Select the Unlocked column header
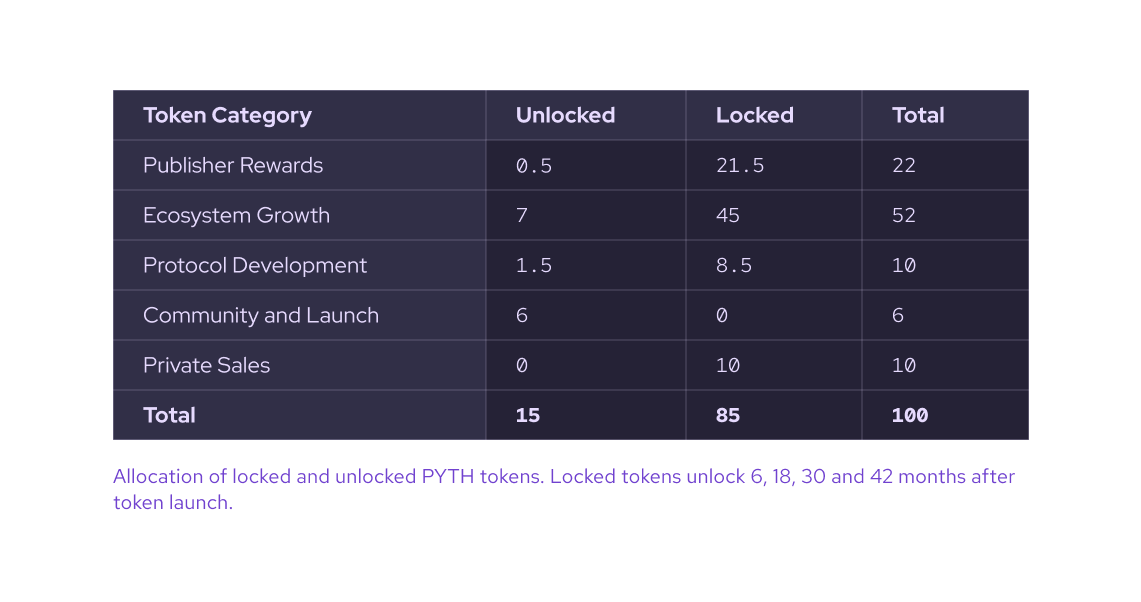Image resolution: width=1141 pixels, height=602 pixels. [x=565, y=115]
